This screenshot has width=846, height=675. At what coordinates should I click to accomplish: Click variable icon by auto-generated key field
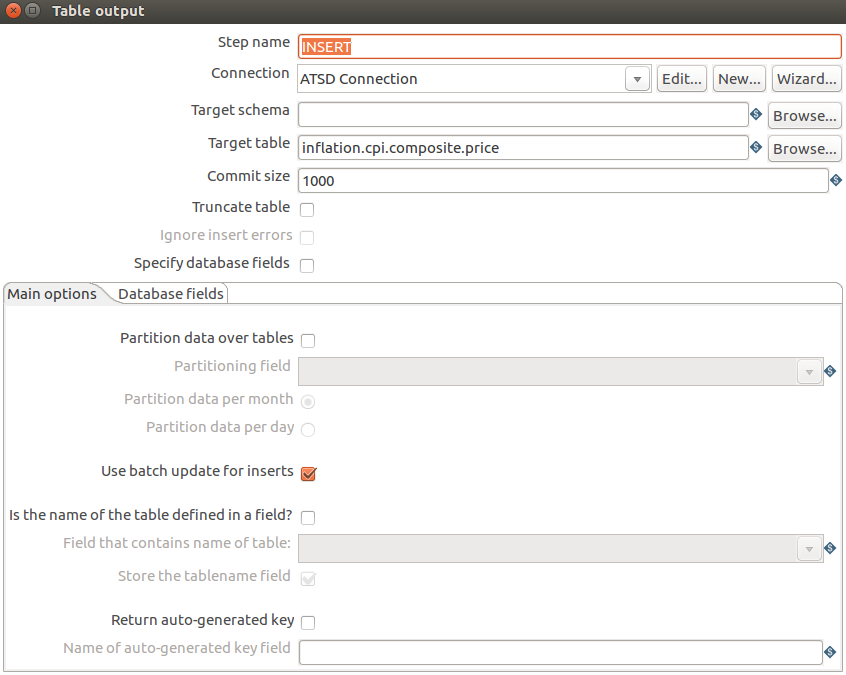pos(830,652)
